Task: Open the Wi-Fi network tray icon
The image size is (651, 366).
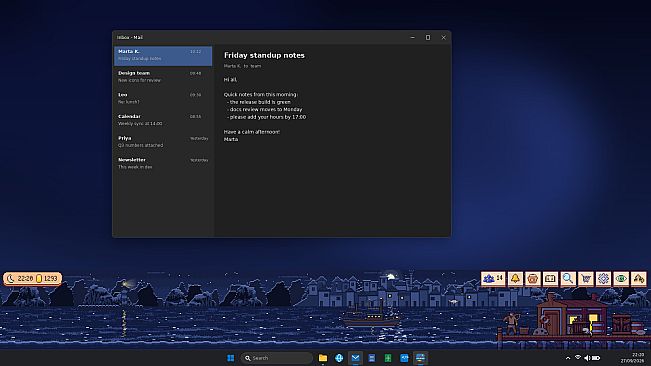Action: point(578,358)
